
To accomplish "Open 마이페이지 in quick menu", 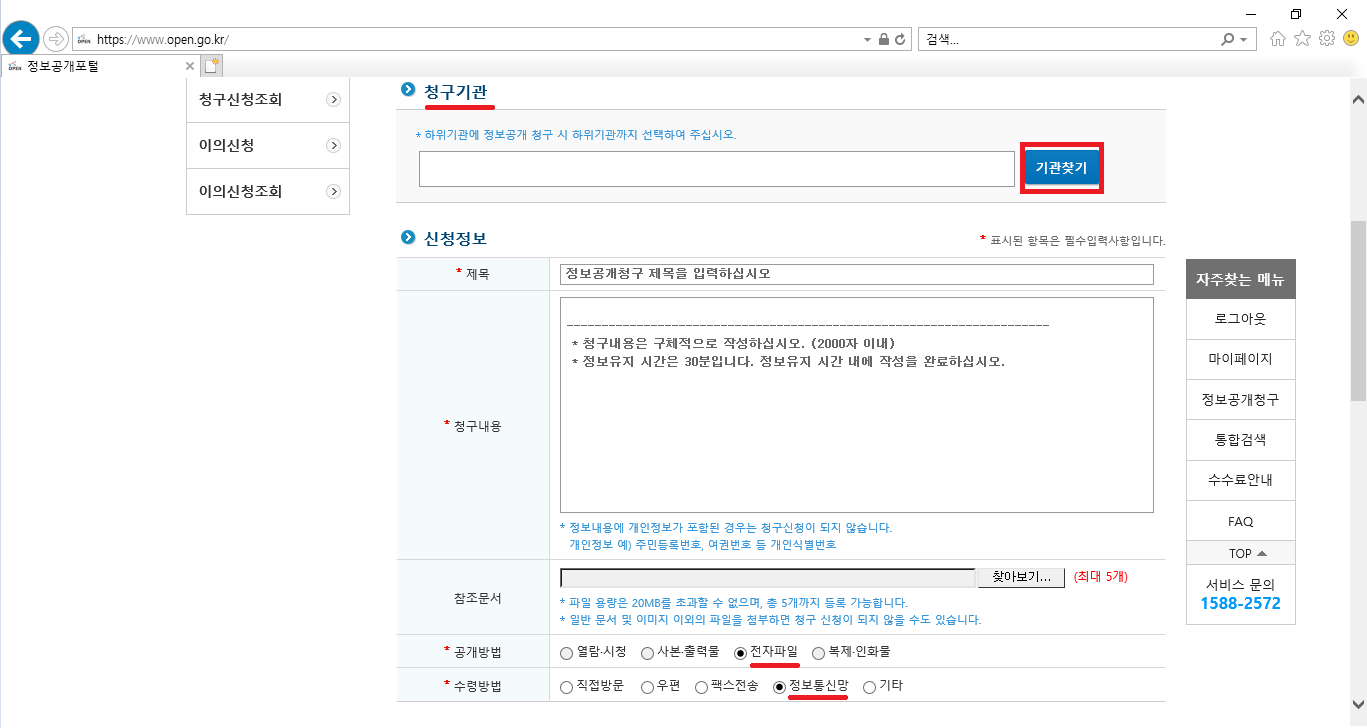I will click(1240, 359).
